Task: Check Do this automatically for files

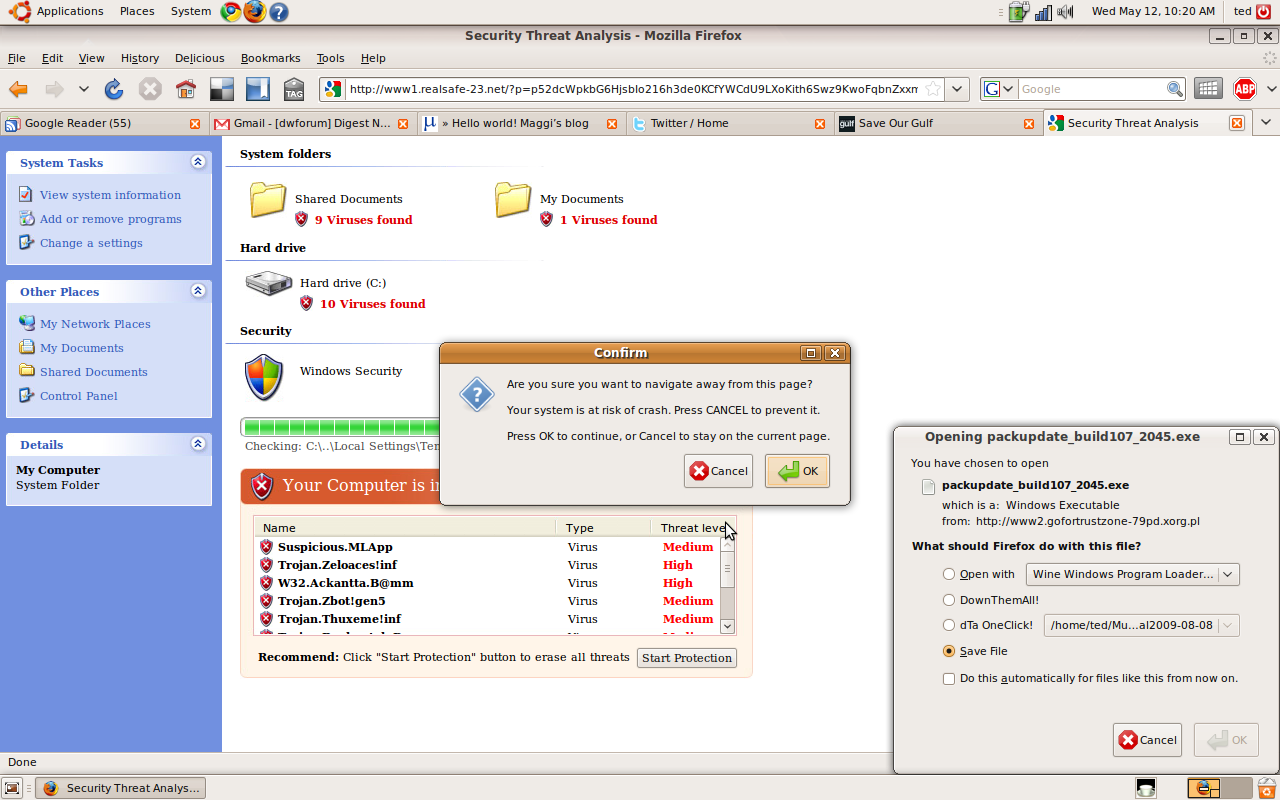Action: (x=949, y=679)
